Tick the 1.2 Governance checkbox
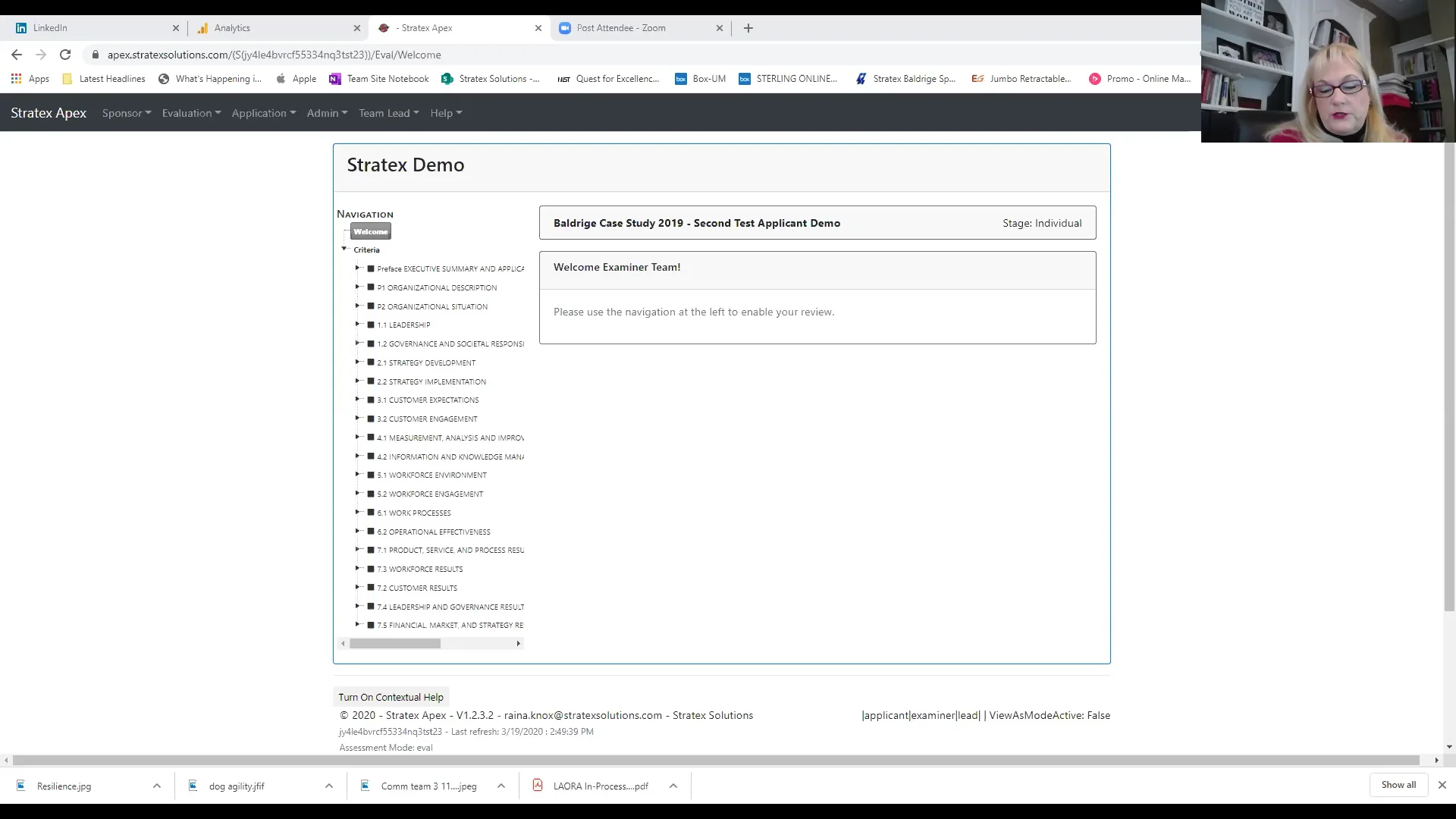Viewport: 1456px width, 819px height. click(371, 344)
